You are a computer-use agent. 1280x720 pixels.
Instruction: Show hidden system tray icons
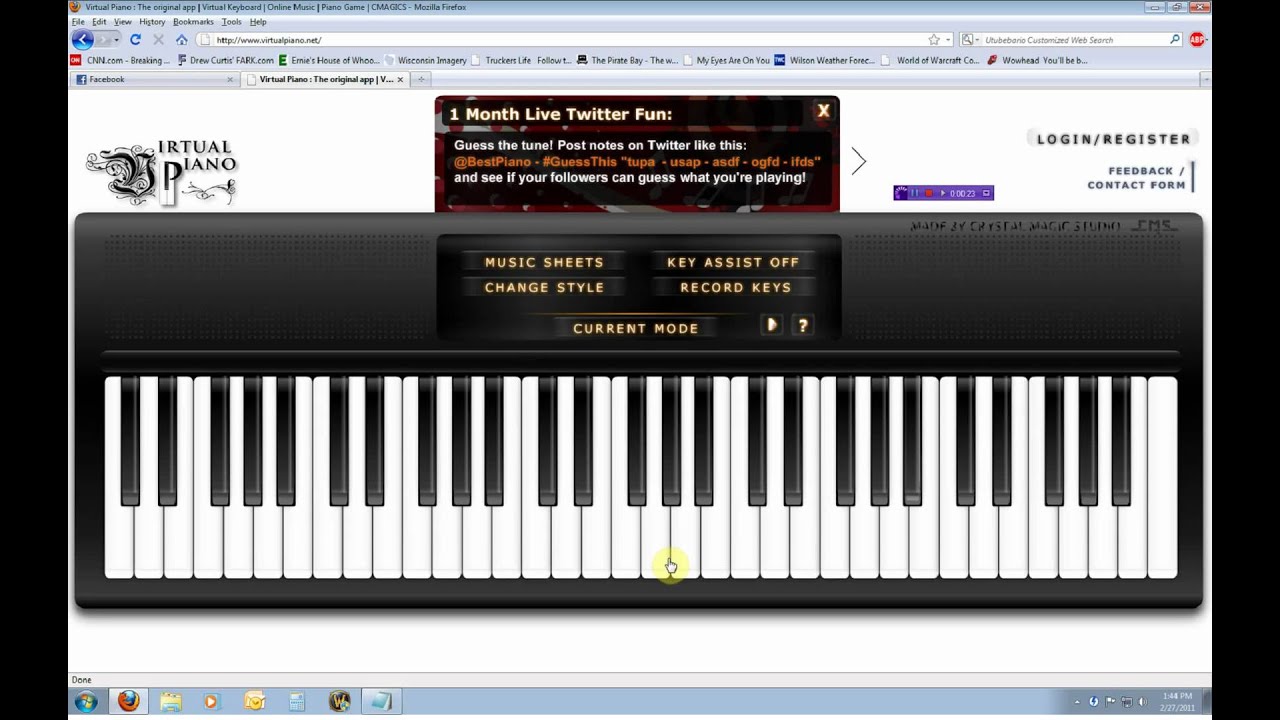[x=1077, y=702]
